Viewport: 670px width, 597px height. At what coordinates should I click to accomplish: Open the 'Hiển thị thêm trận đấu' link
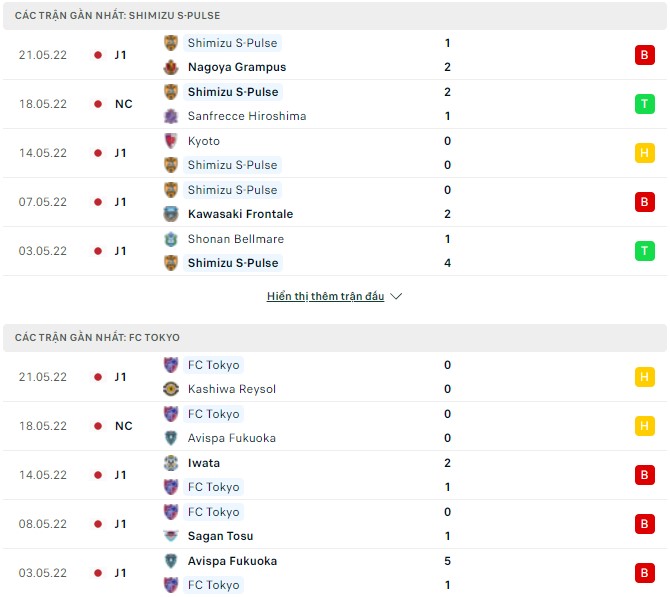click(x=325, y=297)
